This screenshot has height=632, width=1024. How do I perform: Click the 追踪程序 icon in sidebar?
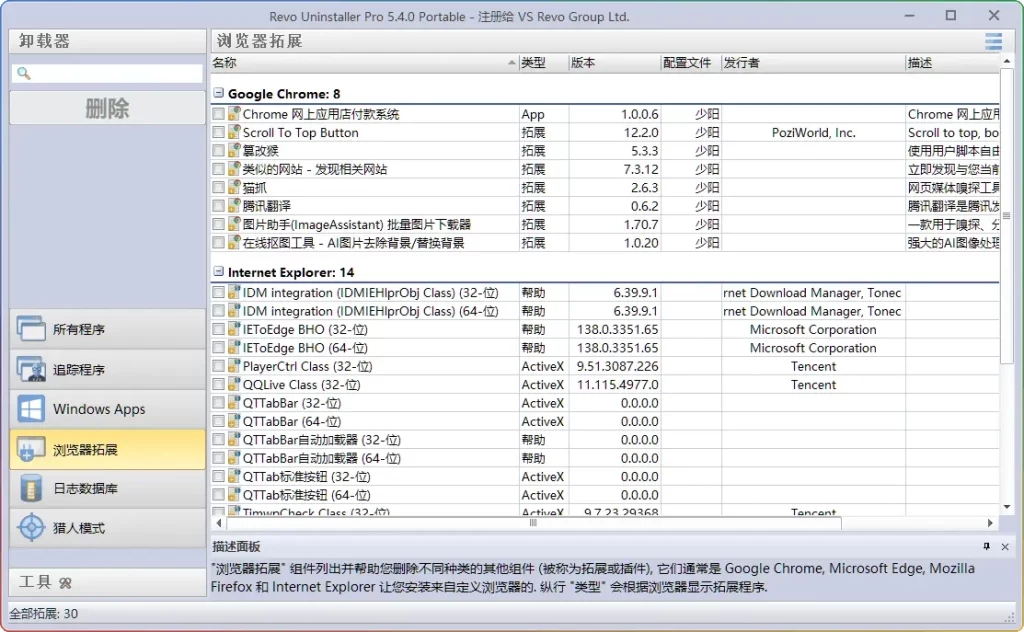click(31, 369)
